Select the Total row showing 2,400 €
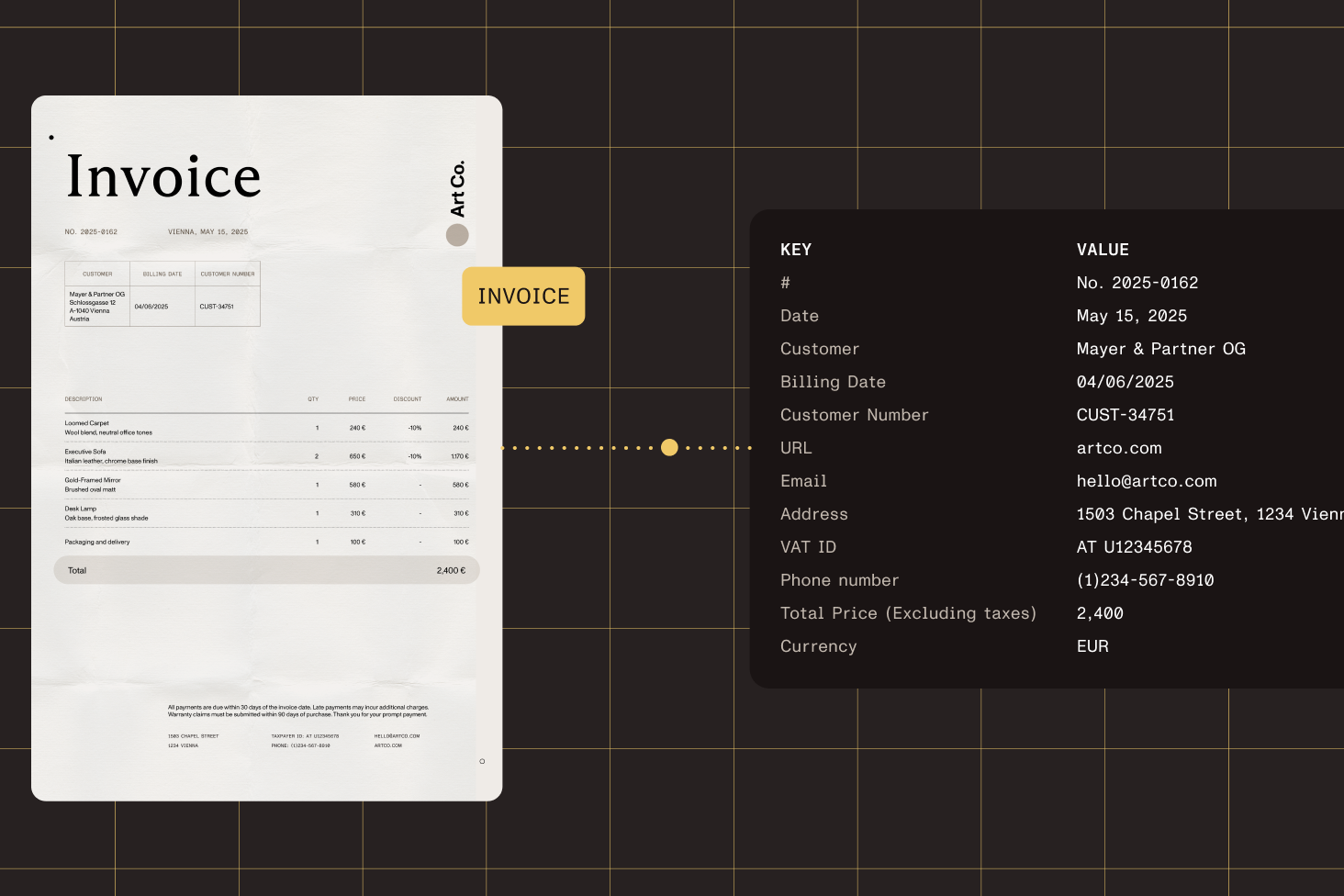The image size is (1344, 896). coord(266,570)
